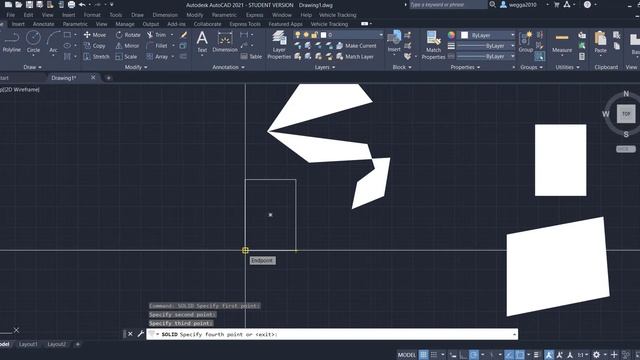The width and height of the screenshot is (640, 360).
Task: Expand the Annotation panel
Action: click(228, 67)
